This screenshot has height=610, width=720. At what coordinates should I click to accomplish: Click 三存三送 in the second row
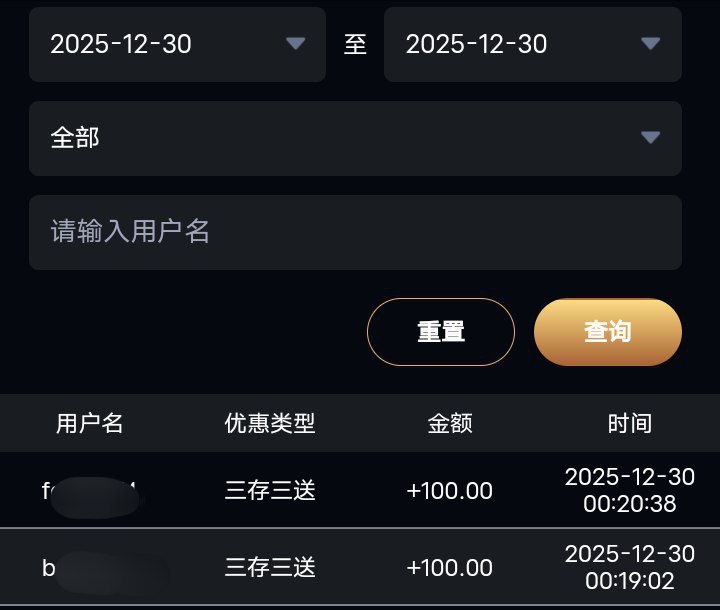pyautogui.click(x=270, y=567)
